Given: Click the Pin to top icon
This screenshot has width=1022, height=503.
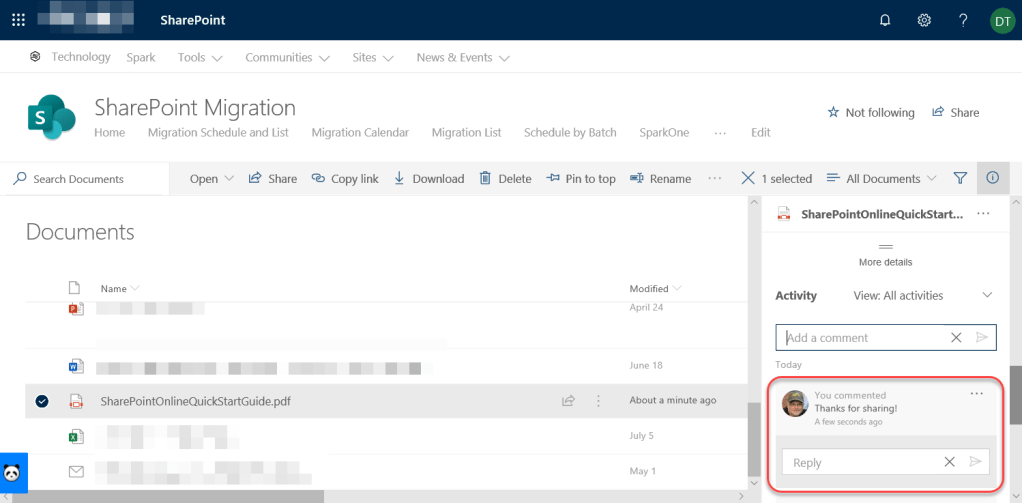Looking at the screenshot, I should 553,179.
